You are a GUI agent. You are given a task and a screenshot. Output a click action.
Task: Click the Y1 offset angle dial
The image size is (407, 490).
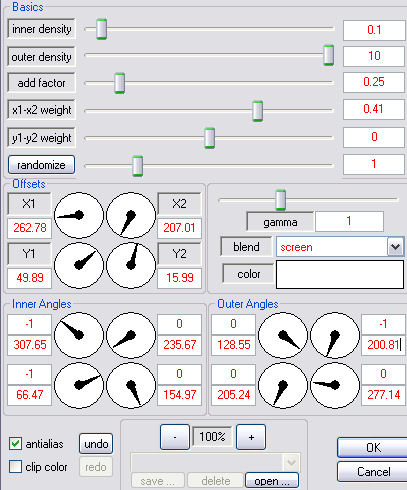click(x=79, y=265)
